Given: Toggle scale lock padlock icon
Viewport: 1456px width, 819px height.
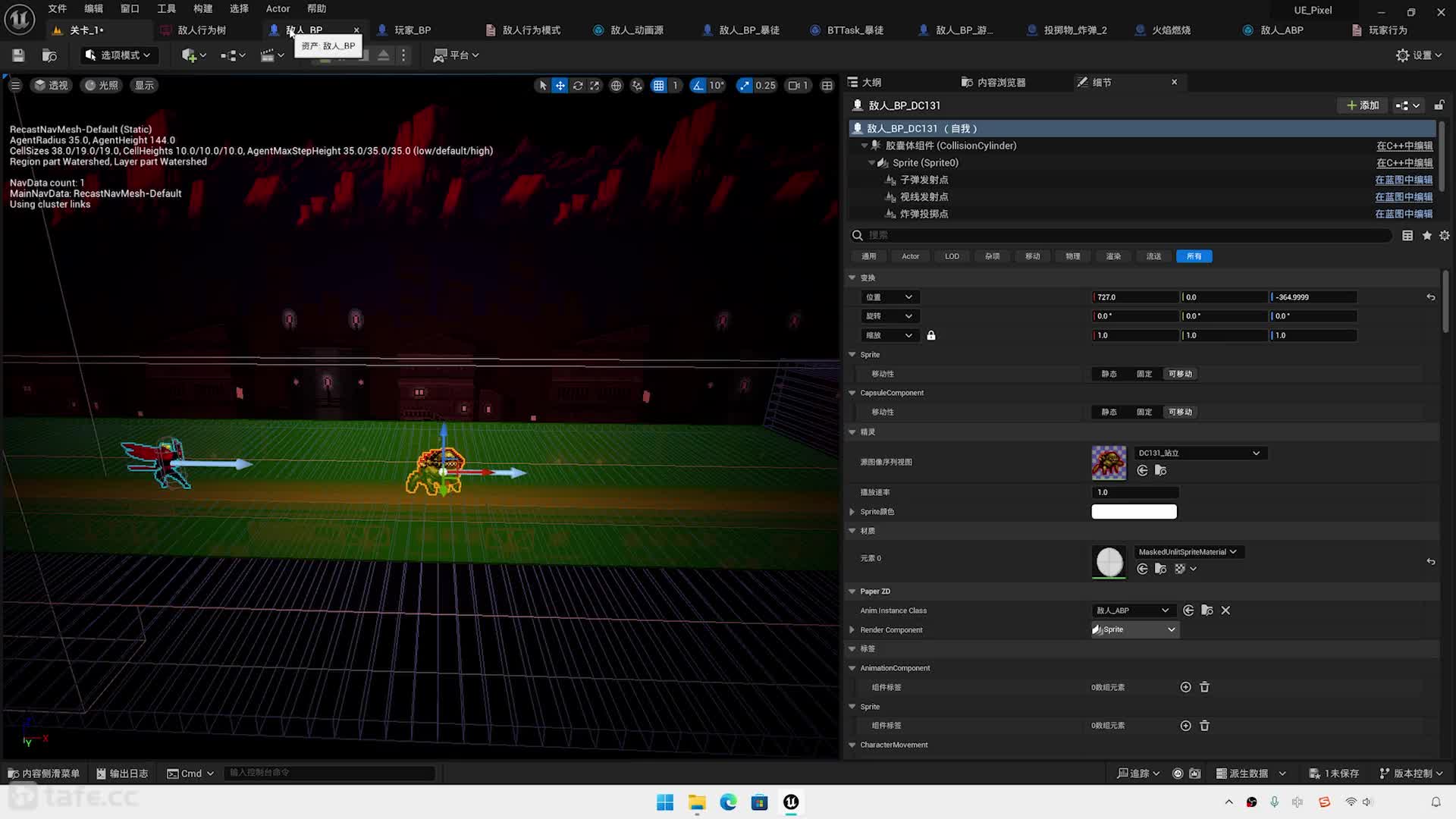Looking at the screenshot, I should point(931,335).
